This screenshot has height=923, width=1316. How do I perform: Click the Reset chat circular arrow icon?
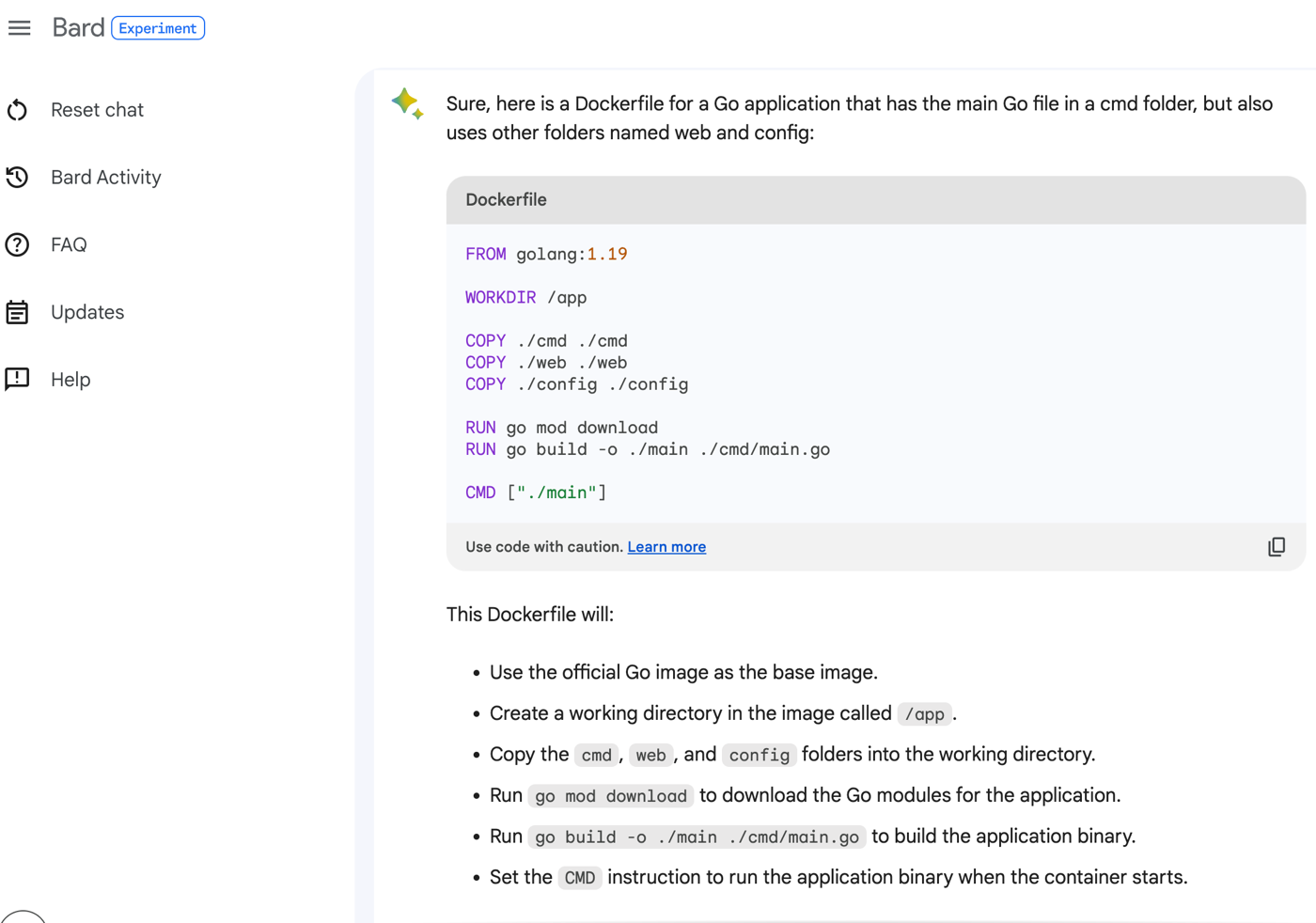17,110
